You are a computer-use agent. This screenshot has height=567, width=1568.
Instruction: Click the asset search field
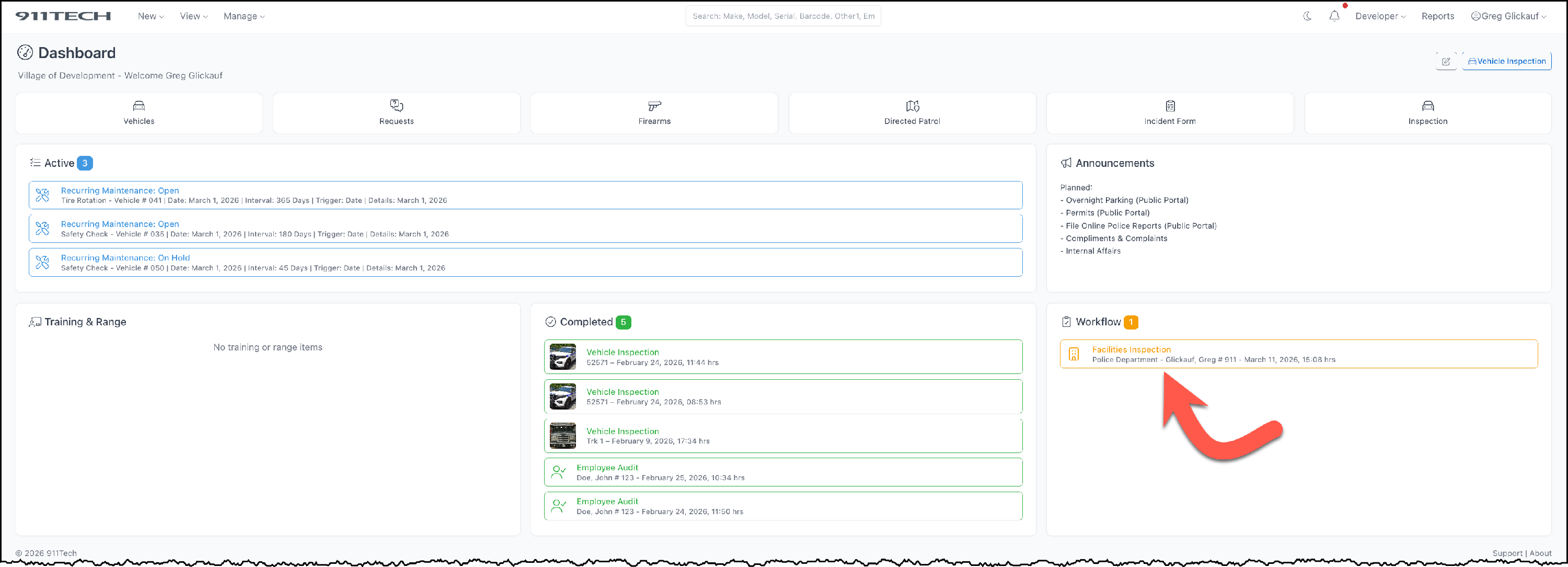[783, 16]
